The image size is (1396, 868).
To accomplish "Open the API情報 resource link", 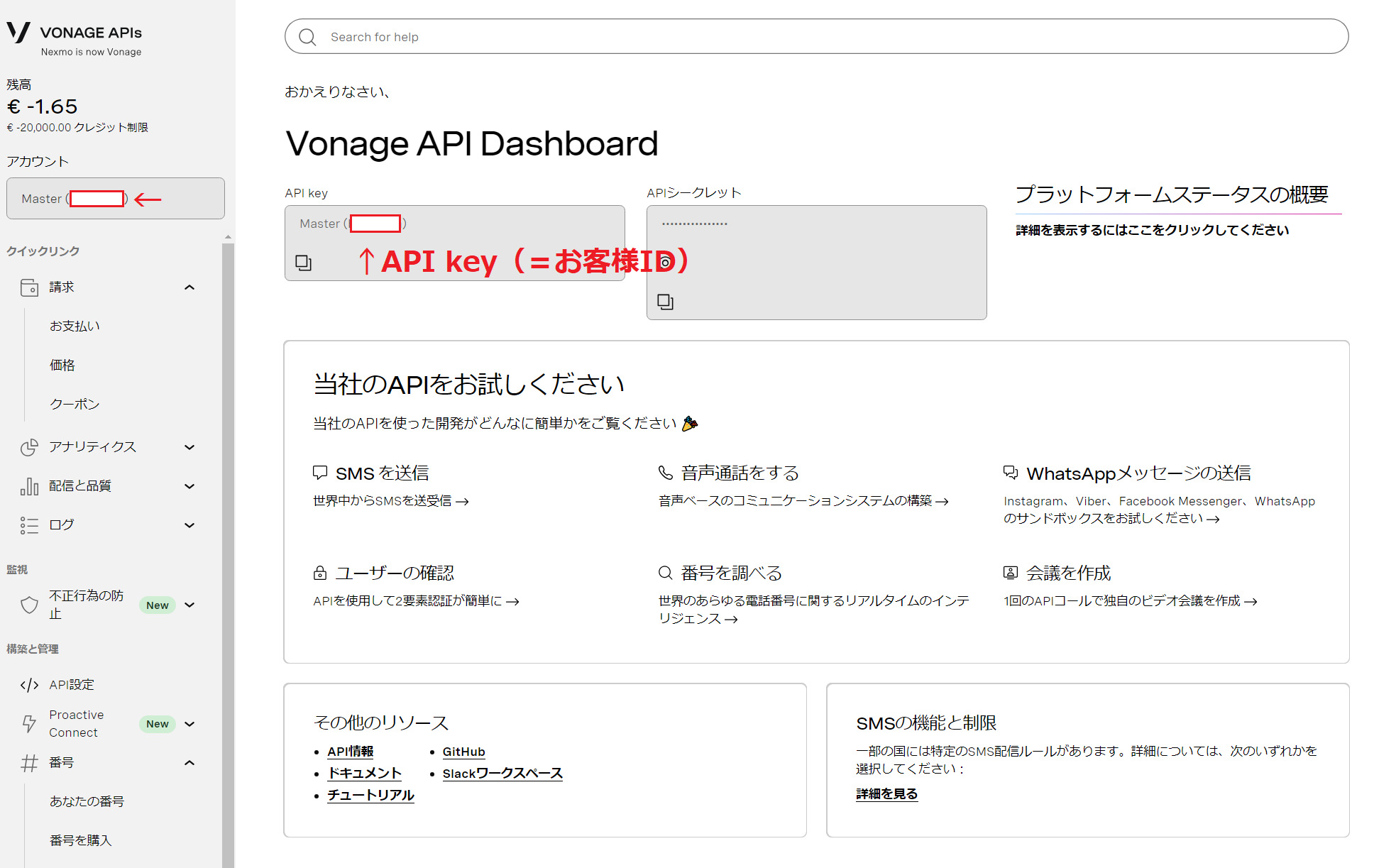I will point(351,752).
